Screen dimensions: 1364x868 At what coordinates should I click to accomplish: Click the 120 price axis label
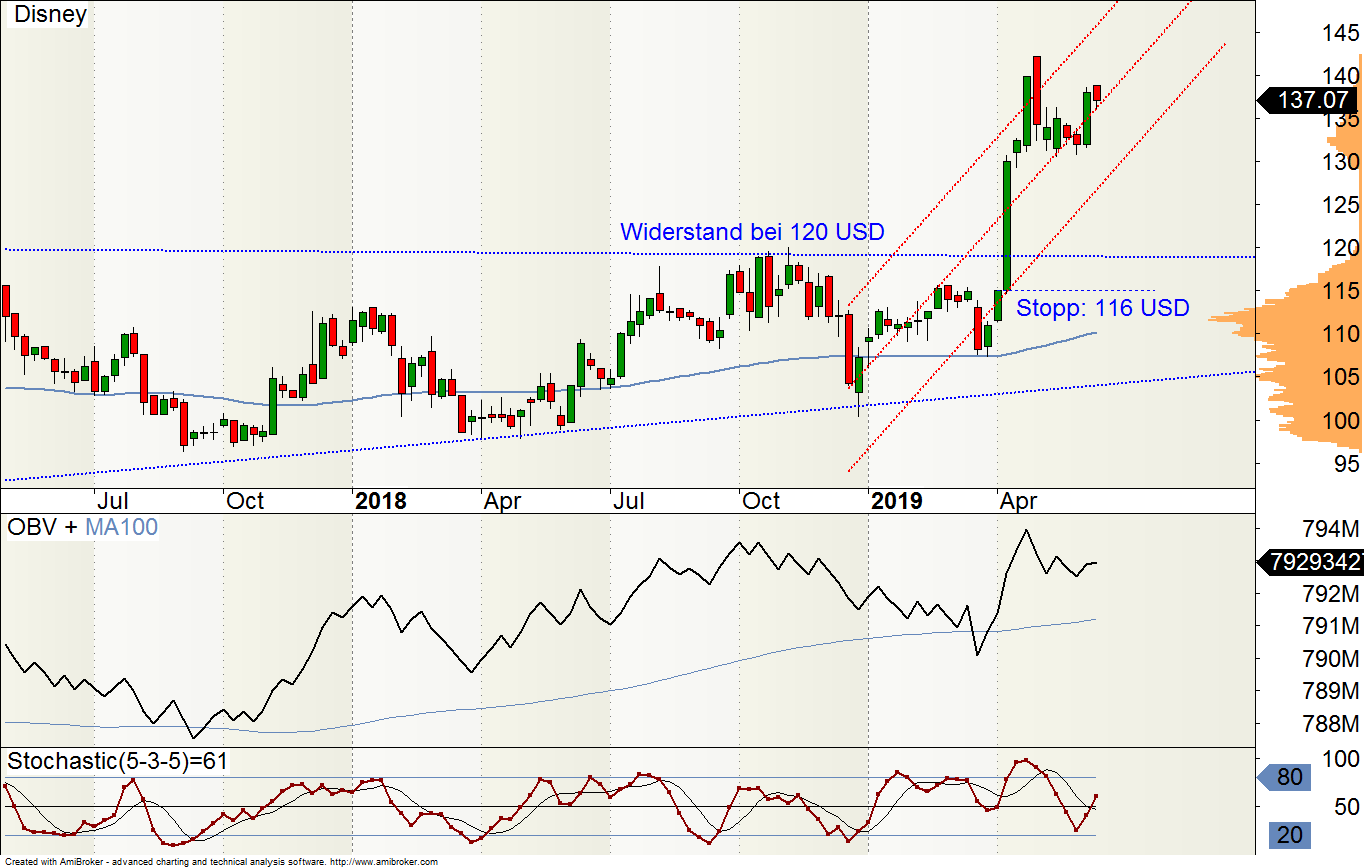pos(1337,248)
